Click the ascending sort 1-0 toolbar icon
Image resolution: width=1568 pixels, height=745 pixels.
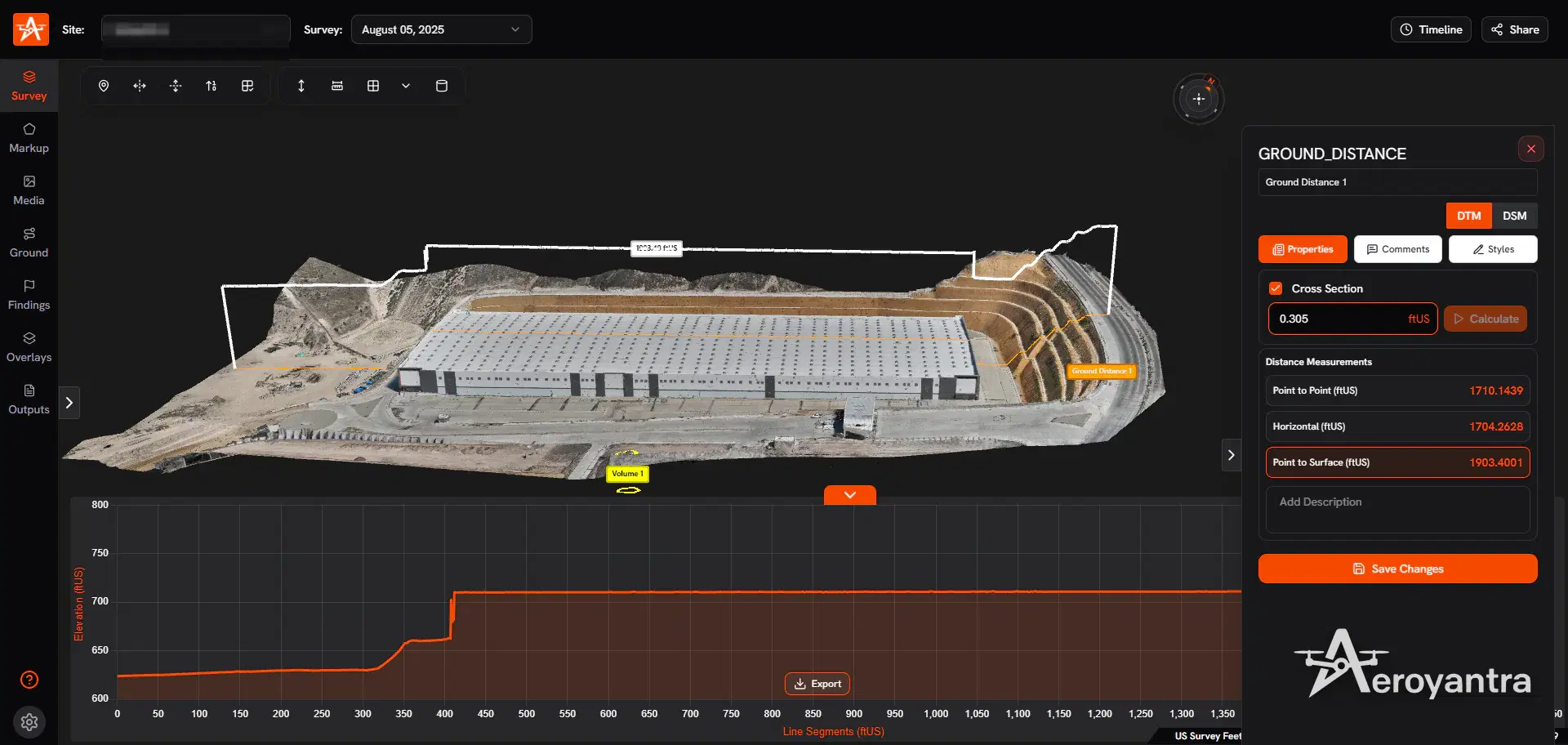(x=212, y=86)
